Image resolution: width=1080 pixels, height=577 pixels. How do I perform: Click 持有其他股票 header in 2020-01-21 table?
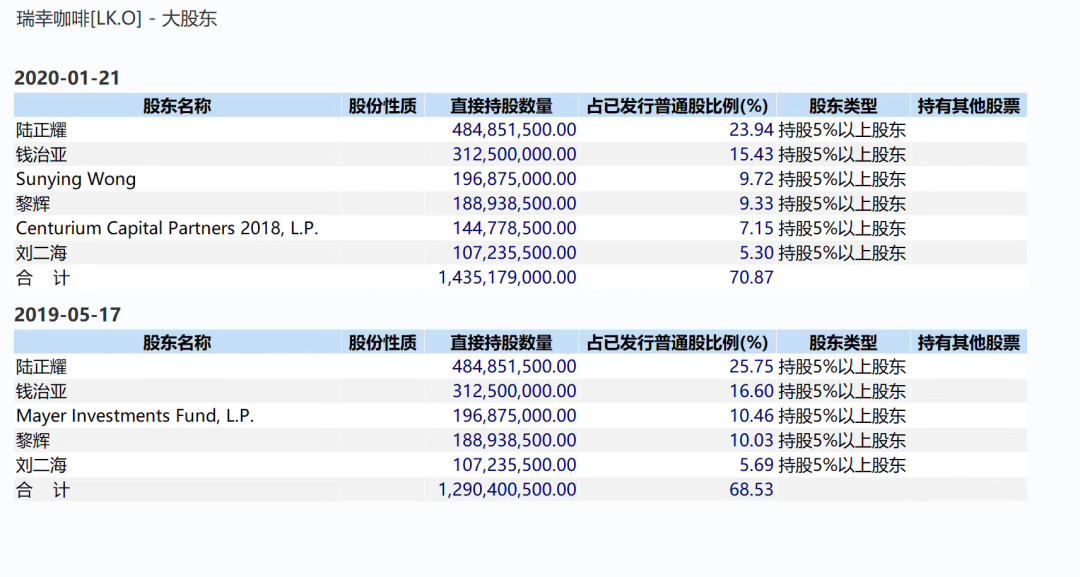tap(968, 106)
